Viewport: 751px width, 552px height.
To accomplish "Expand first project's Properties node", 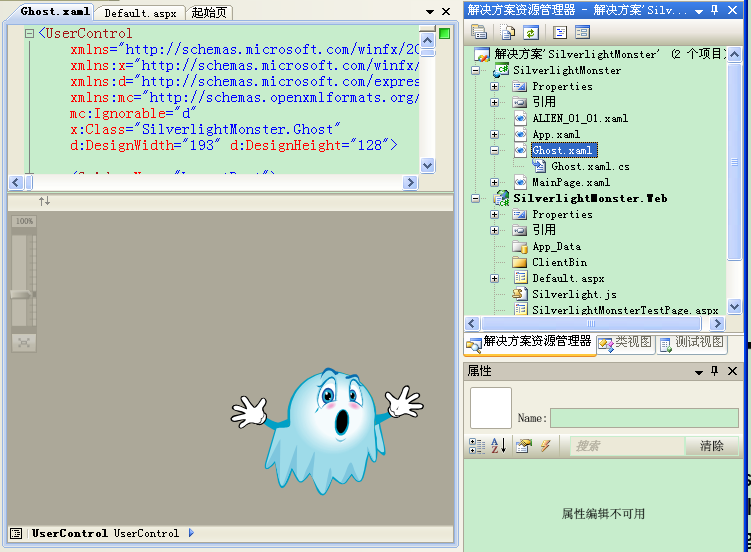I will (x=494, y=87).
